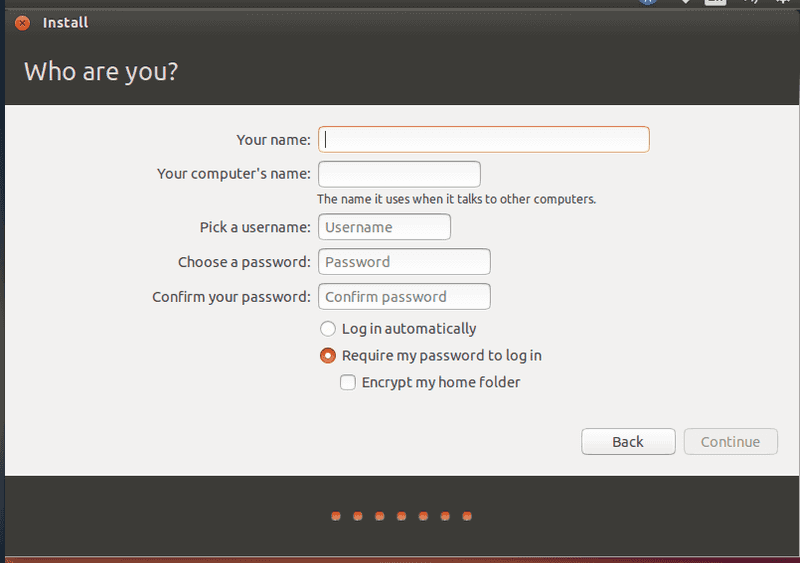This screenshot has width=800, height=563.
Task: Select the Log in automatically option
Action: click(x=328, y=329)
